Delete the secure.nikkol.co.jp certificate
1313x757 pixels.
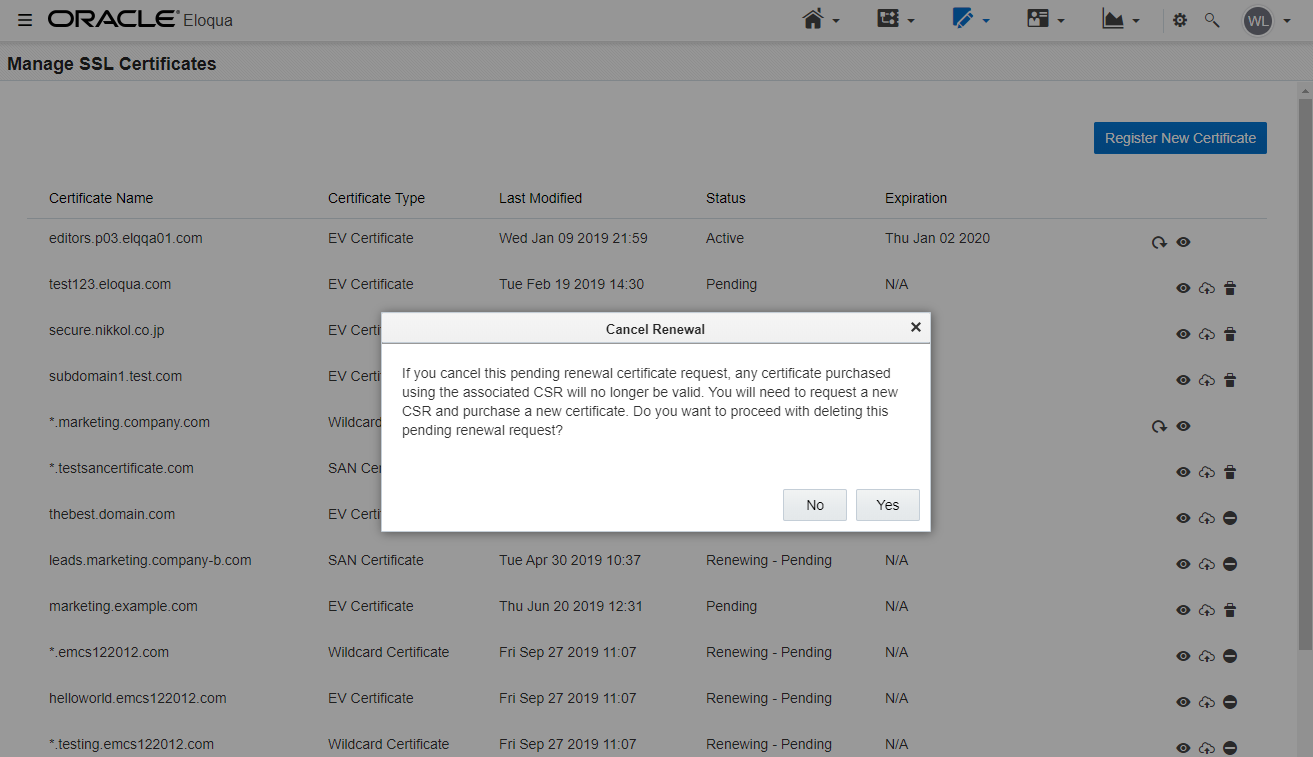pos(1229,334)
